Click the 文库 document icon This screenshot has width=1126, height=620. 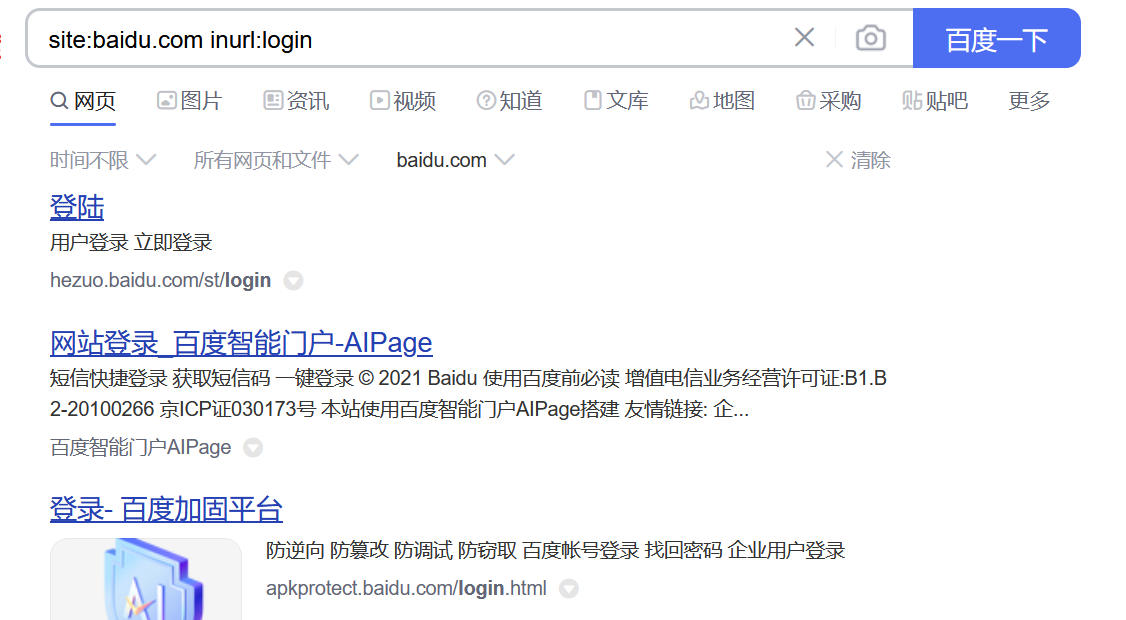coord(592,100)
